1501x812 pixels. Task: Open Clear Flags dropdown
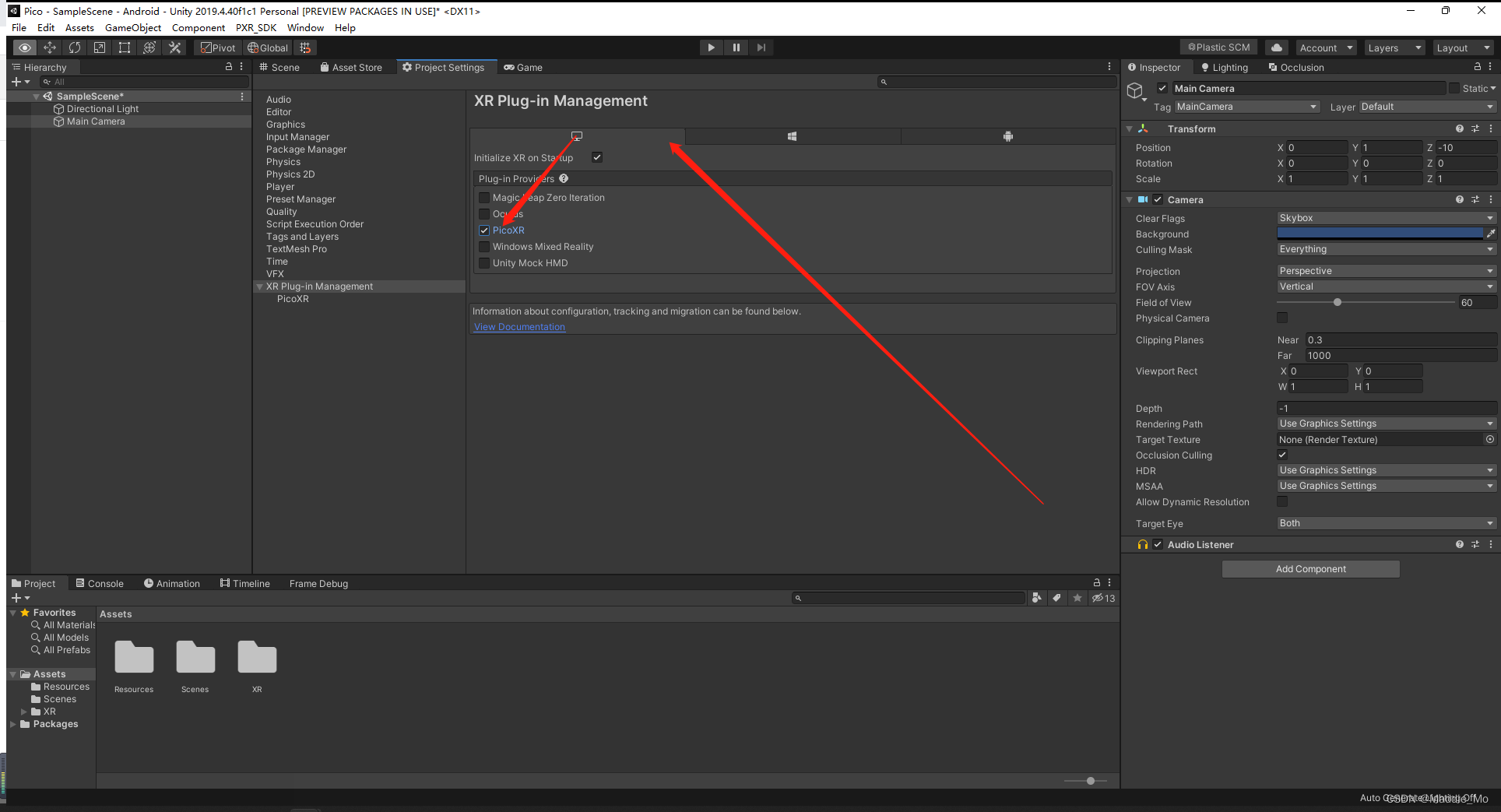(1386, 218)
